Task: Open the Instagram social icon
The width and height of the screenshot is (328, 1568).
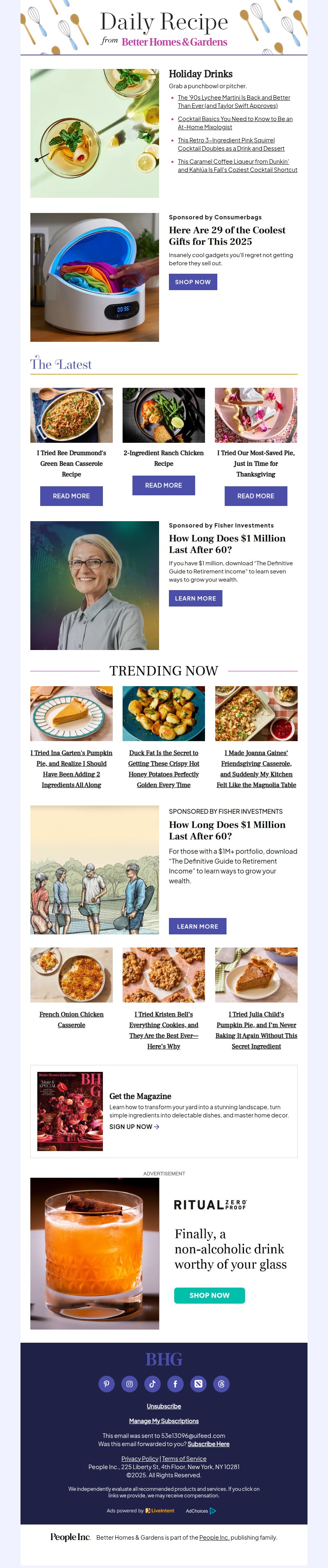Action: pos(130,1384)
